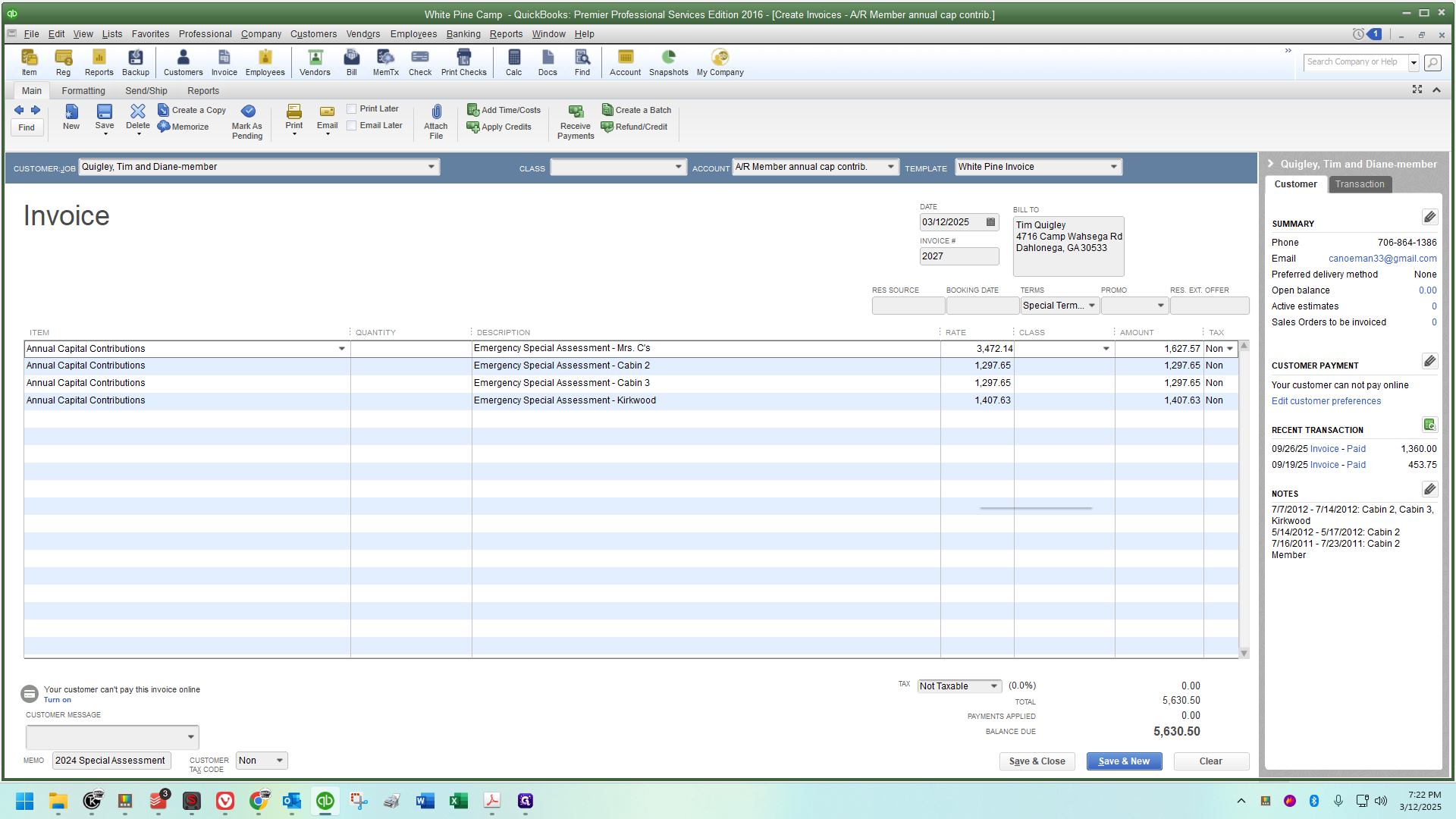
Task: Click Search Company or Help field
Action: coord(1354,62)
